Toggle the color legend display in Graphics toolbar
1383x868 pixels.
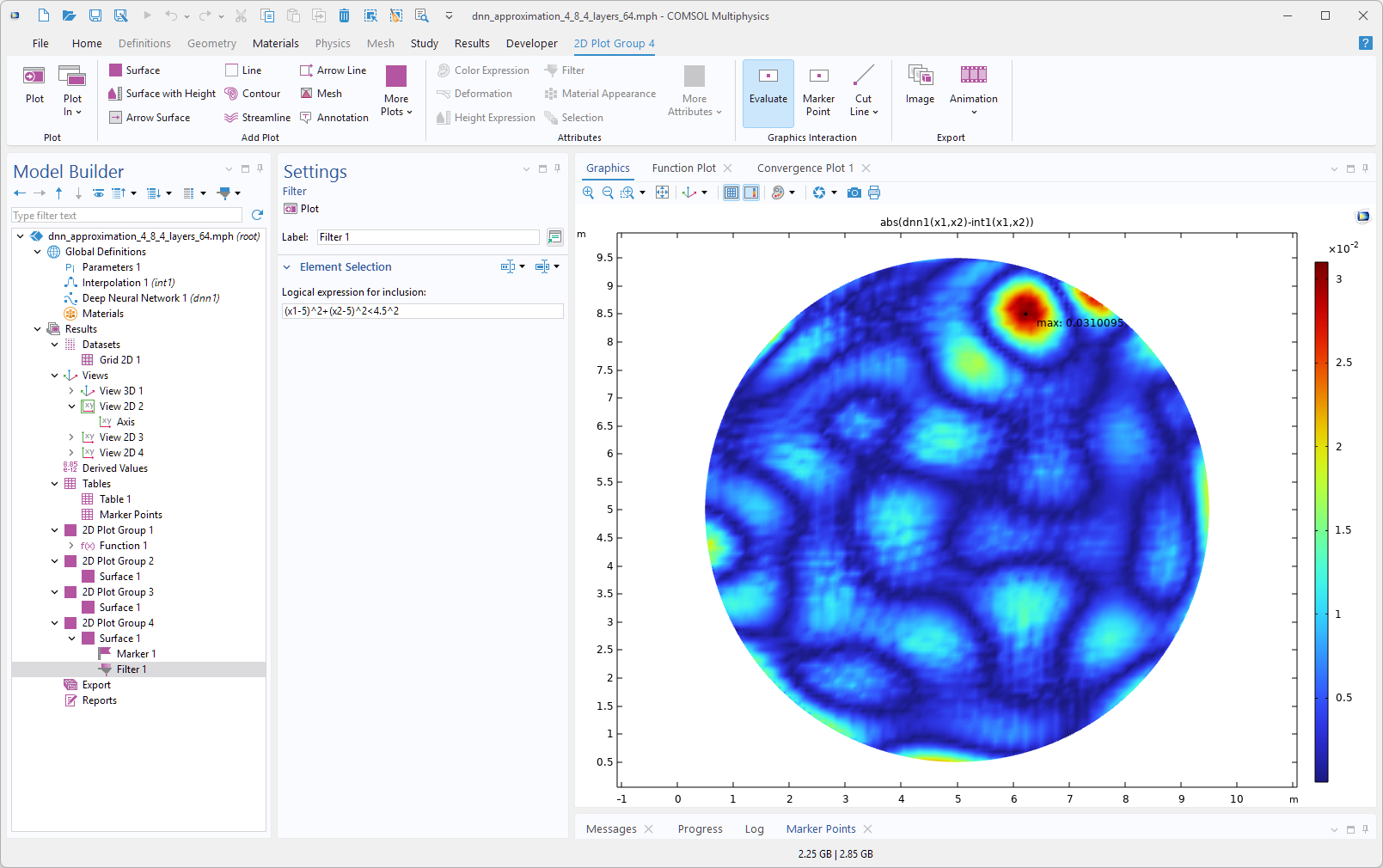click(751, 193)
